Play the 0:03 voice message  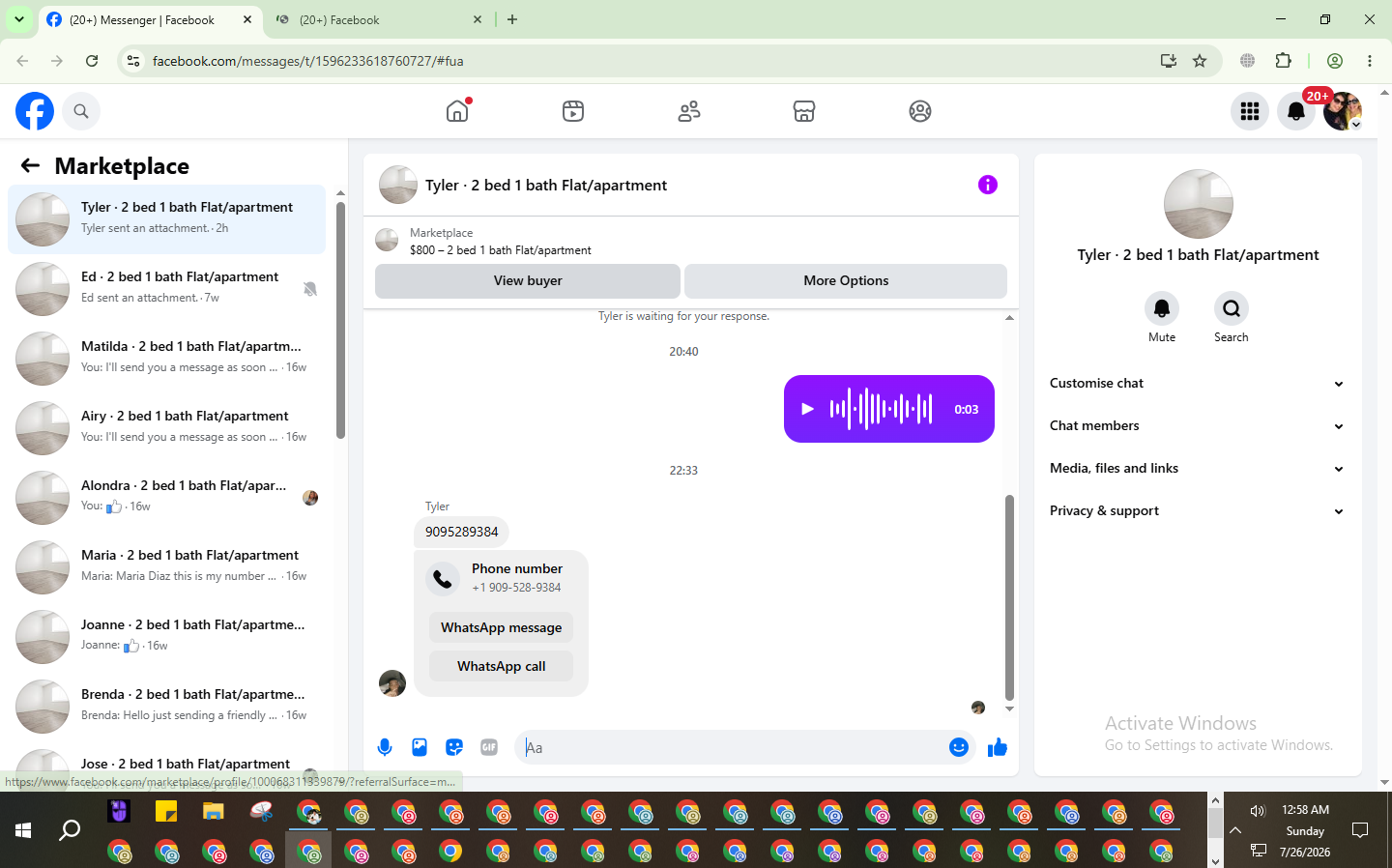pyautogui.click(x=807, y=409)
